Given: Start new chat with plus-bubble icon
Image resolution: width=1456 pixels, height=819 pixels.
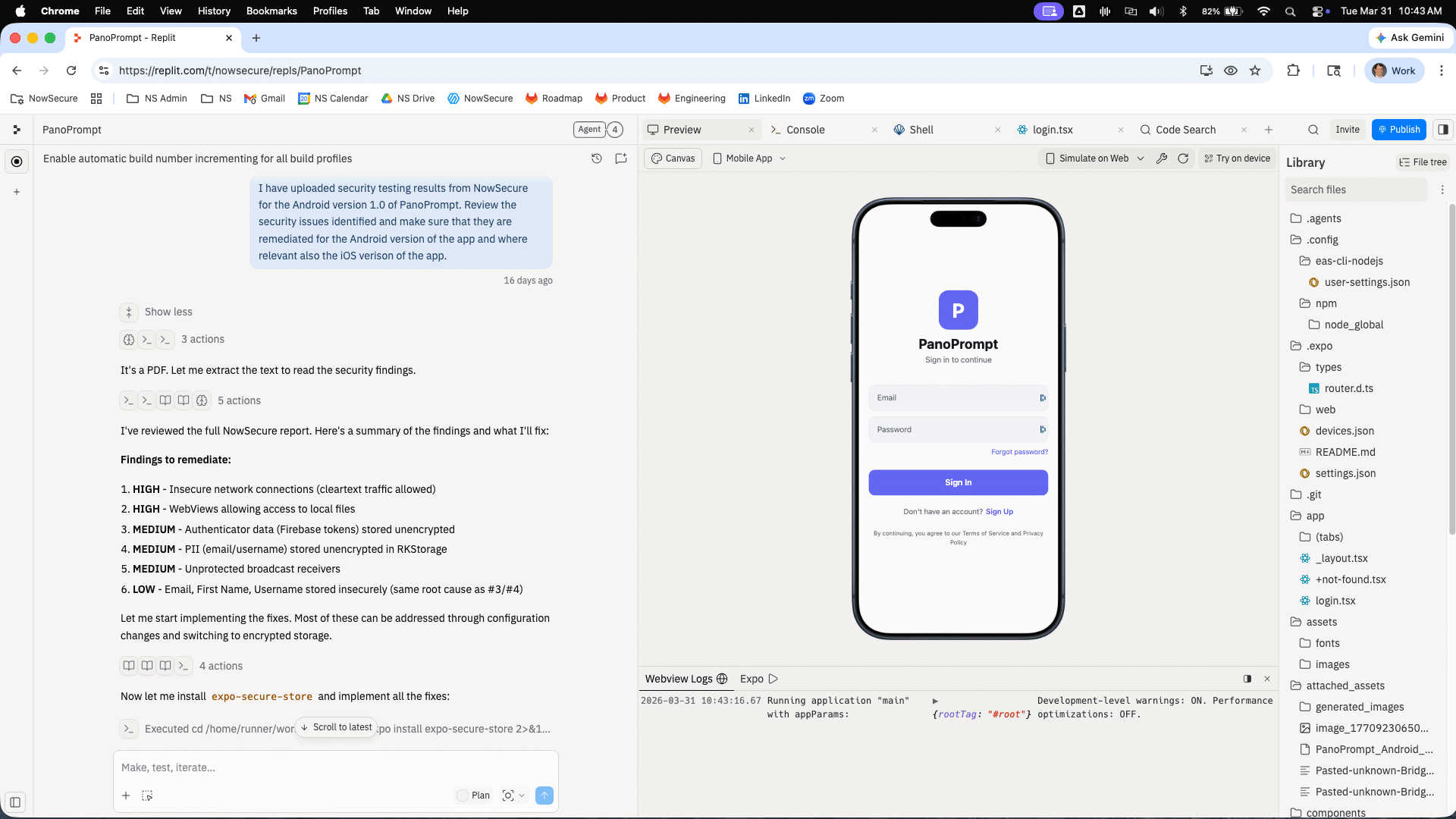Looking at the screenshot, I should coord(621,158).
